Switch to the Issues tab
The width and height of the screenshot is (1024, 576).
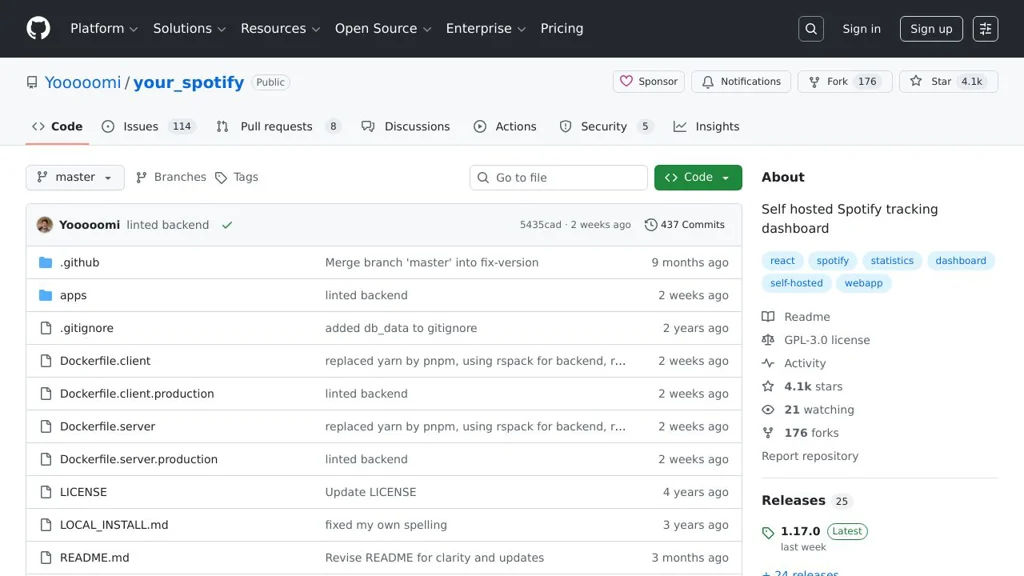click(140, 127)
